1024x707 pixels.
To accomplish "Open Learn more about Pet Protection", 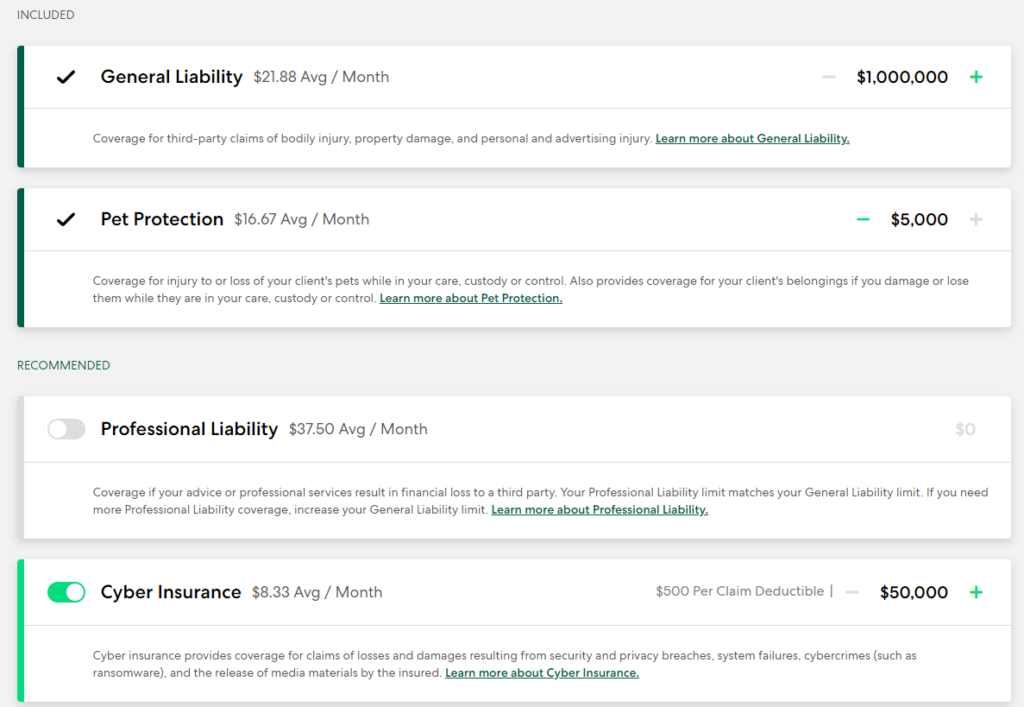I will pos(470,298).
